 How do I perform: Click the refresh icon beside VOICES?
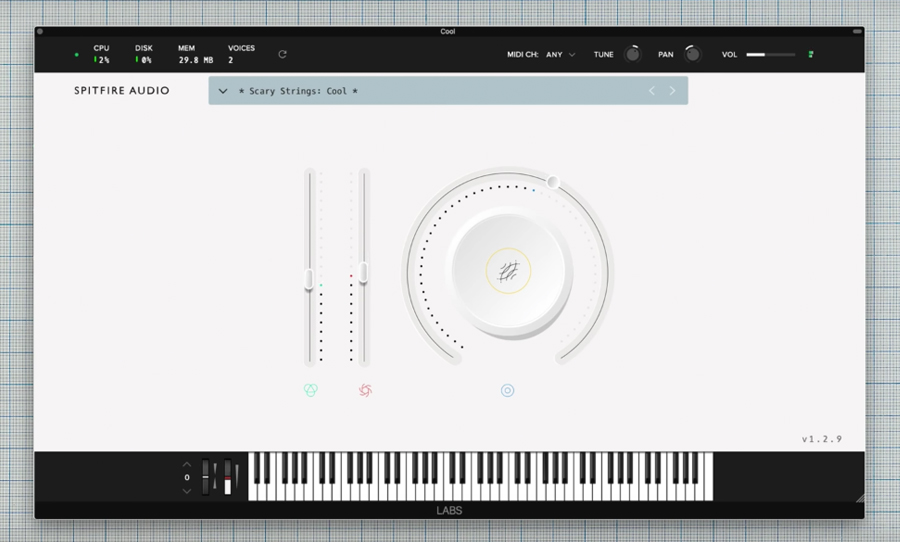(282, 55)
